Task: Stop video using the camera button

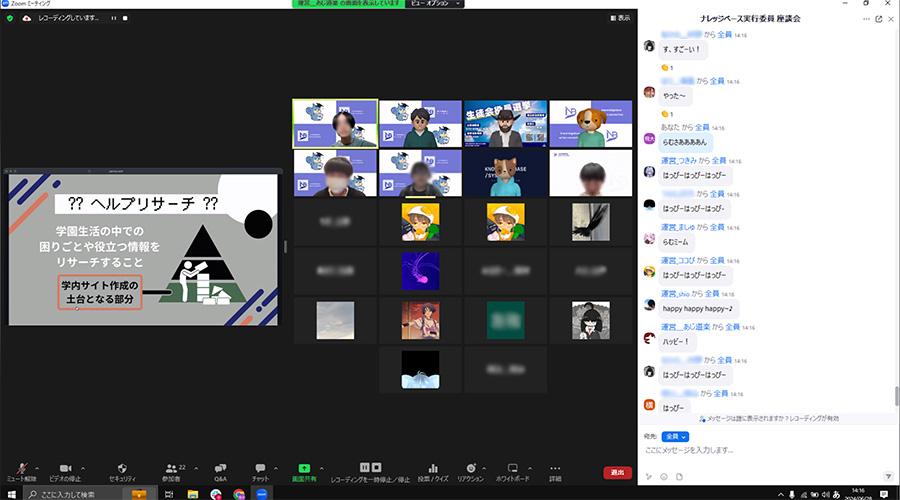Action: (x=66, y=469)
